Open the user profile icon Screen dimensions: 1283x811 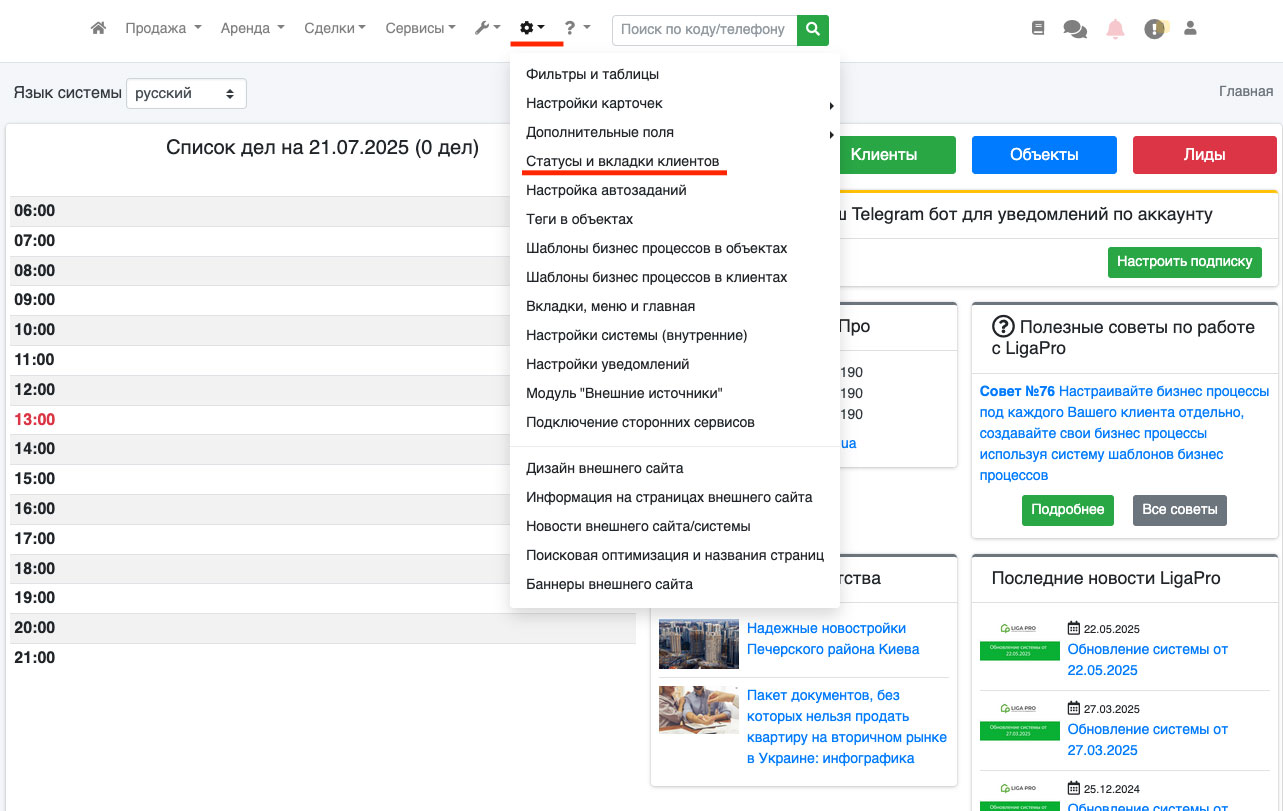1190,29
